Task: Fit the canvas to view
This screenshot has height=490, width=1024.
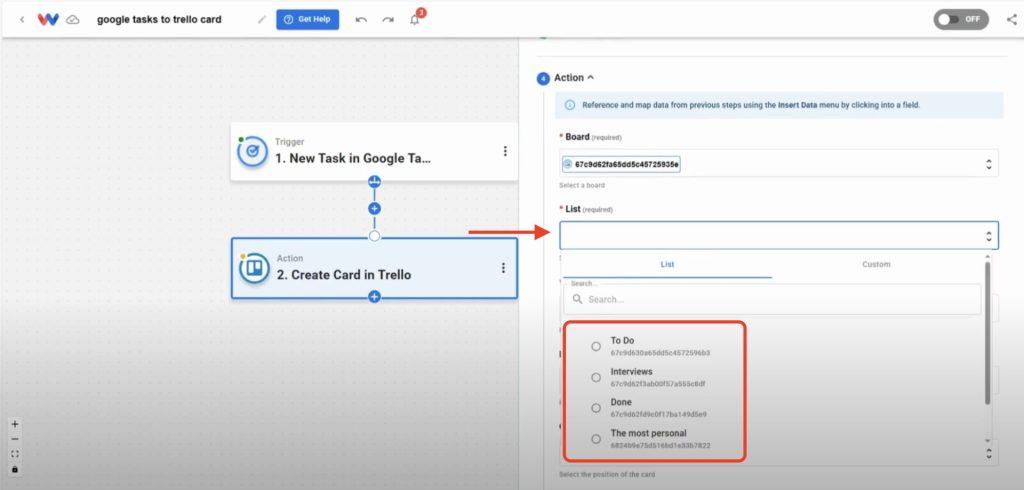Action: 15,454
